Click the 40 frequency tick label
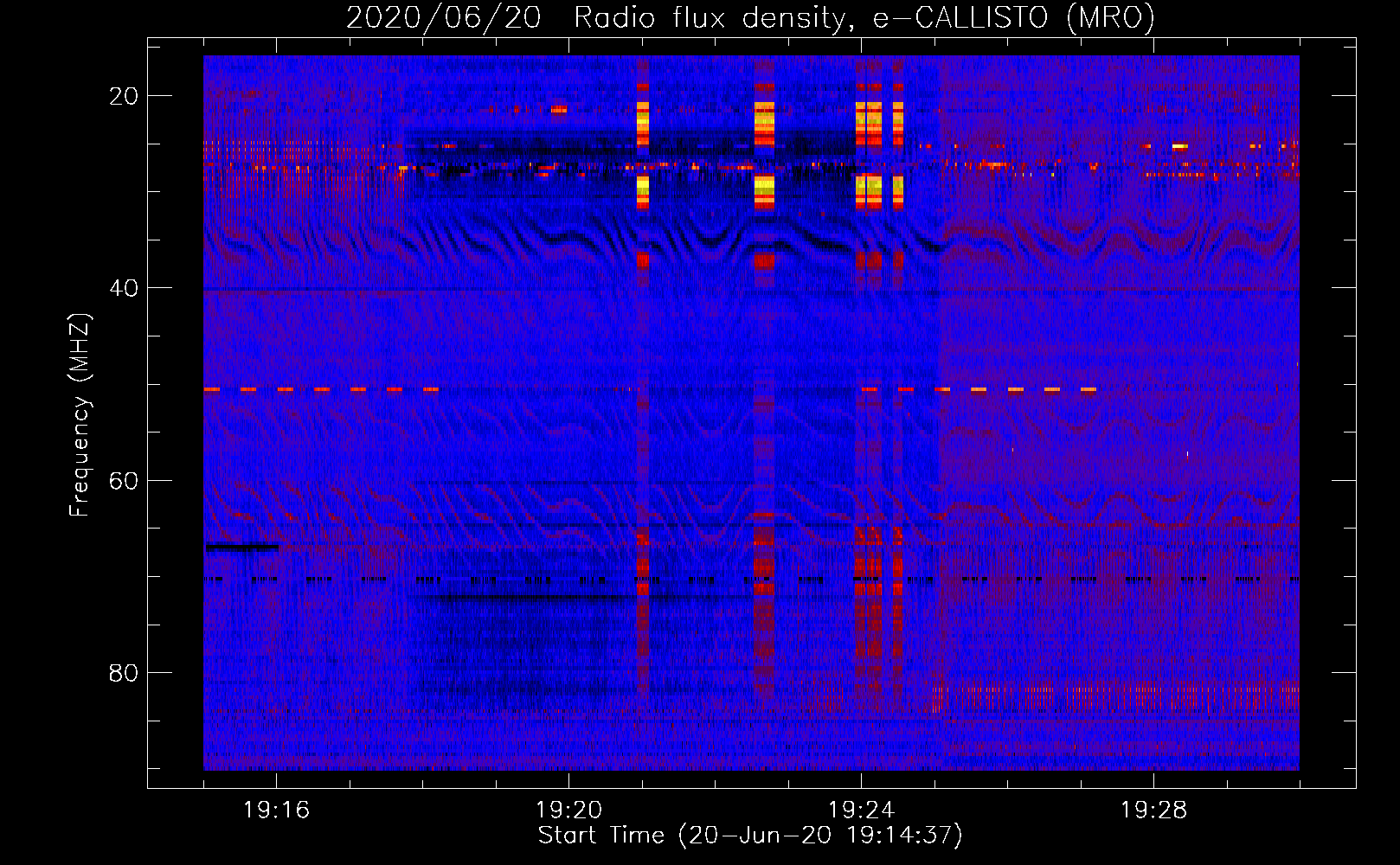The height and width of the screenshot is (865, 1400). [x=123, y=288]
